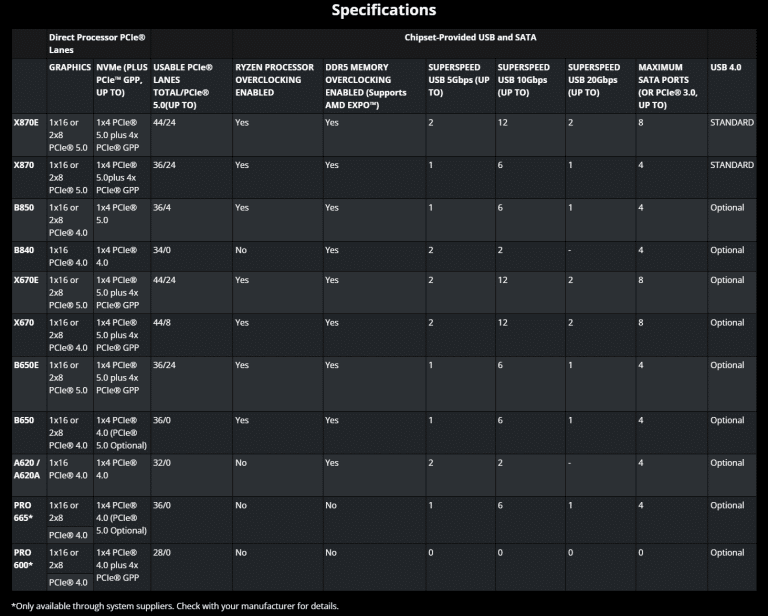Select the X870E row label
The image size is (768, 616).
click(x=26, y=122)
